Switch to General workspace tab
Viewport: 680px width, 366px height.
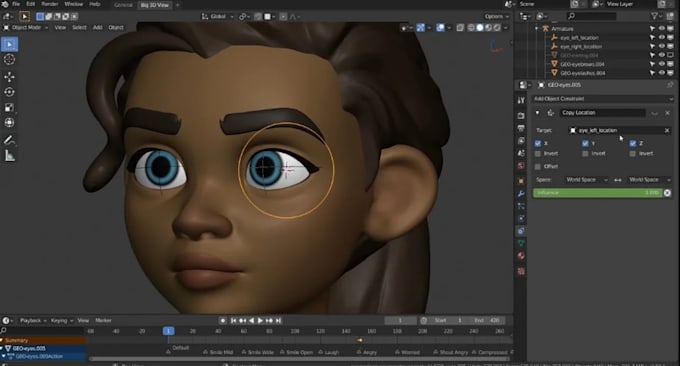click(123, 5)
